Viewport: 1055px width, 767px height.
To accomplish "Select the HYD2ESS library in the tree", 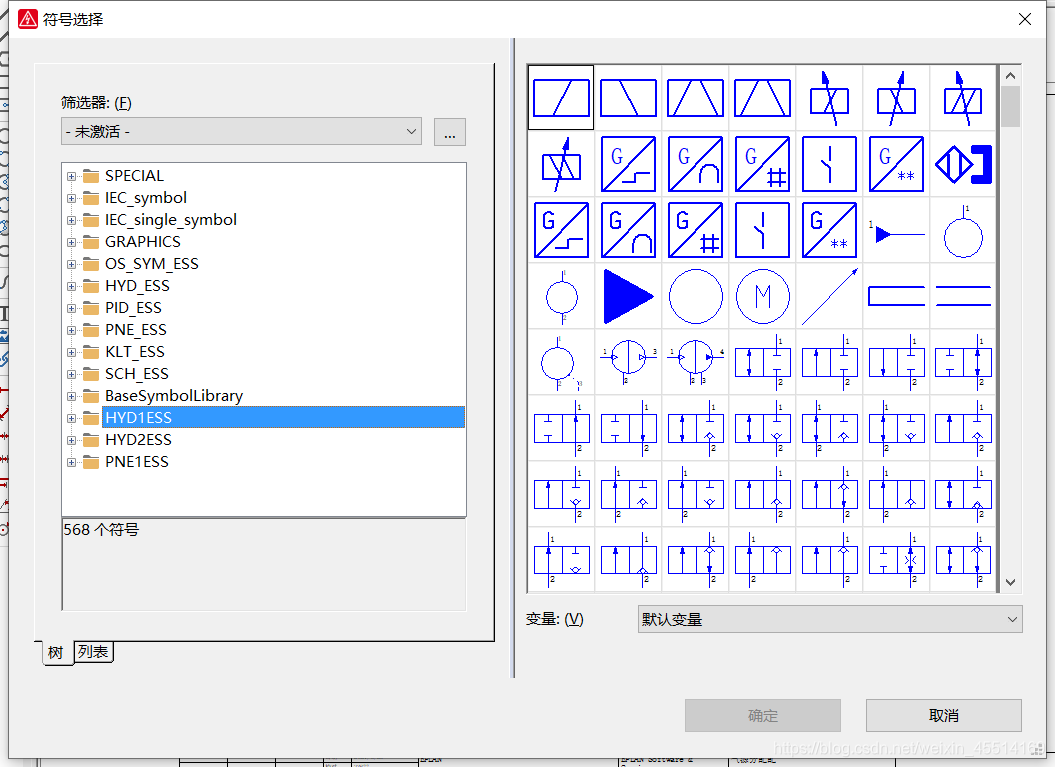I will pos(138,440).
